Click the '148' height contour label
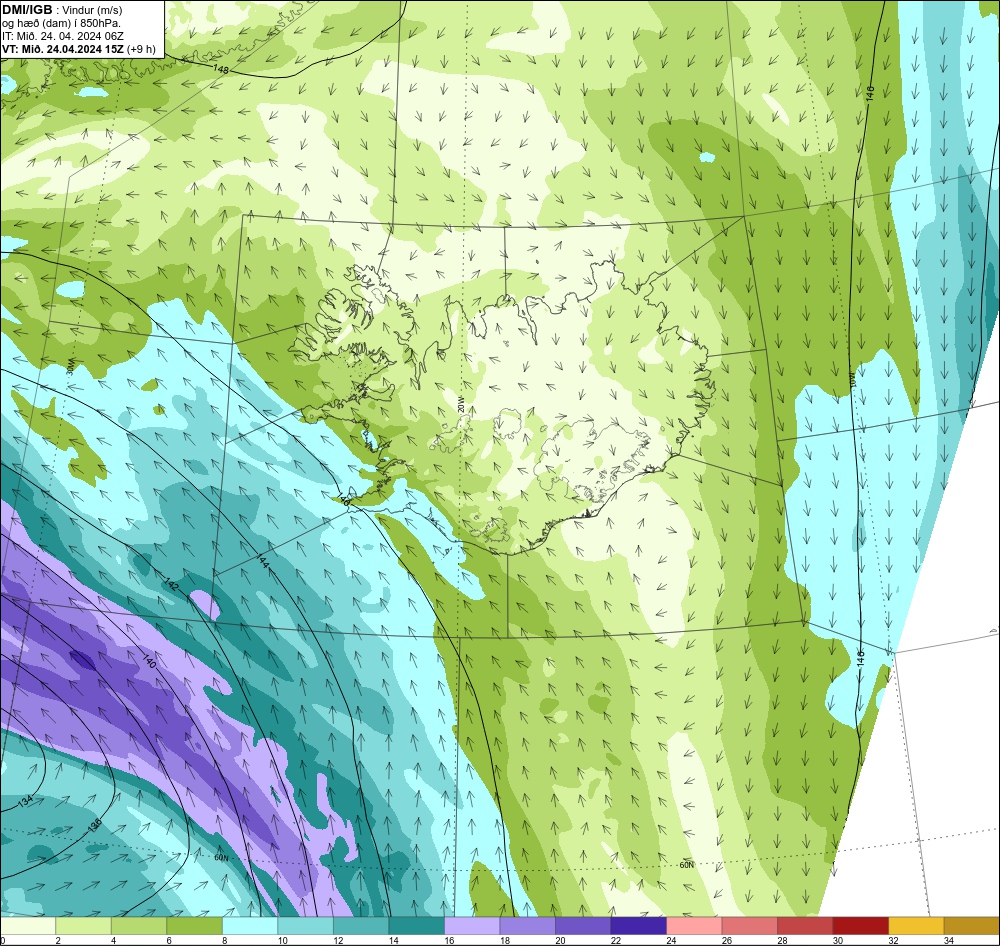Image resolution: width=1000 pixels, height=946 pixels. [x=221, y=68]
